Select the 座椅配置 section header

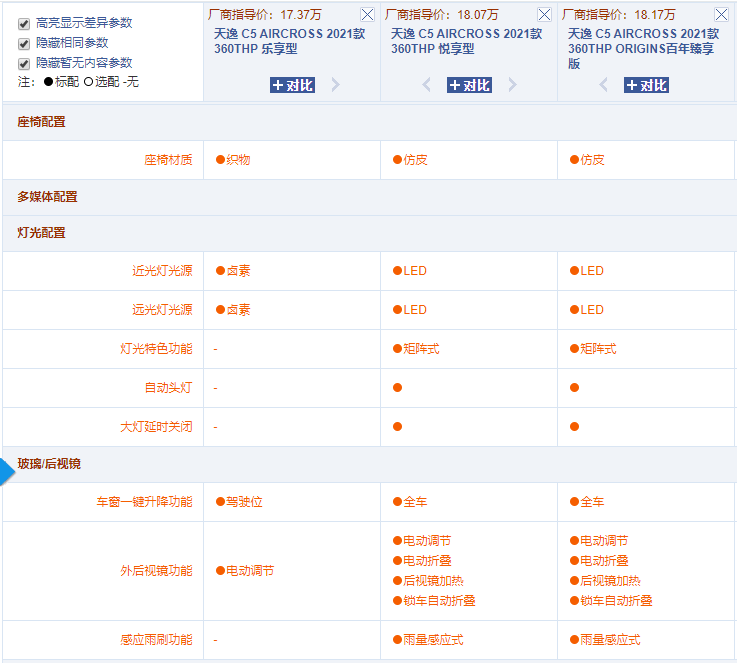(x=41, y=122)
